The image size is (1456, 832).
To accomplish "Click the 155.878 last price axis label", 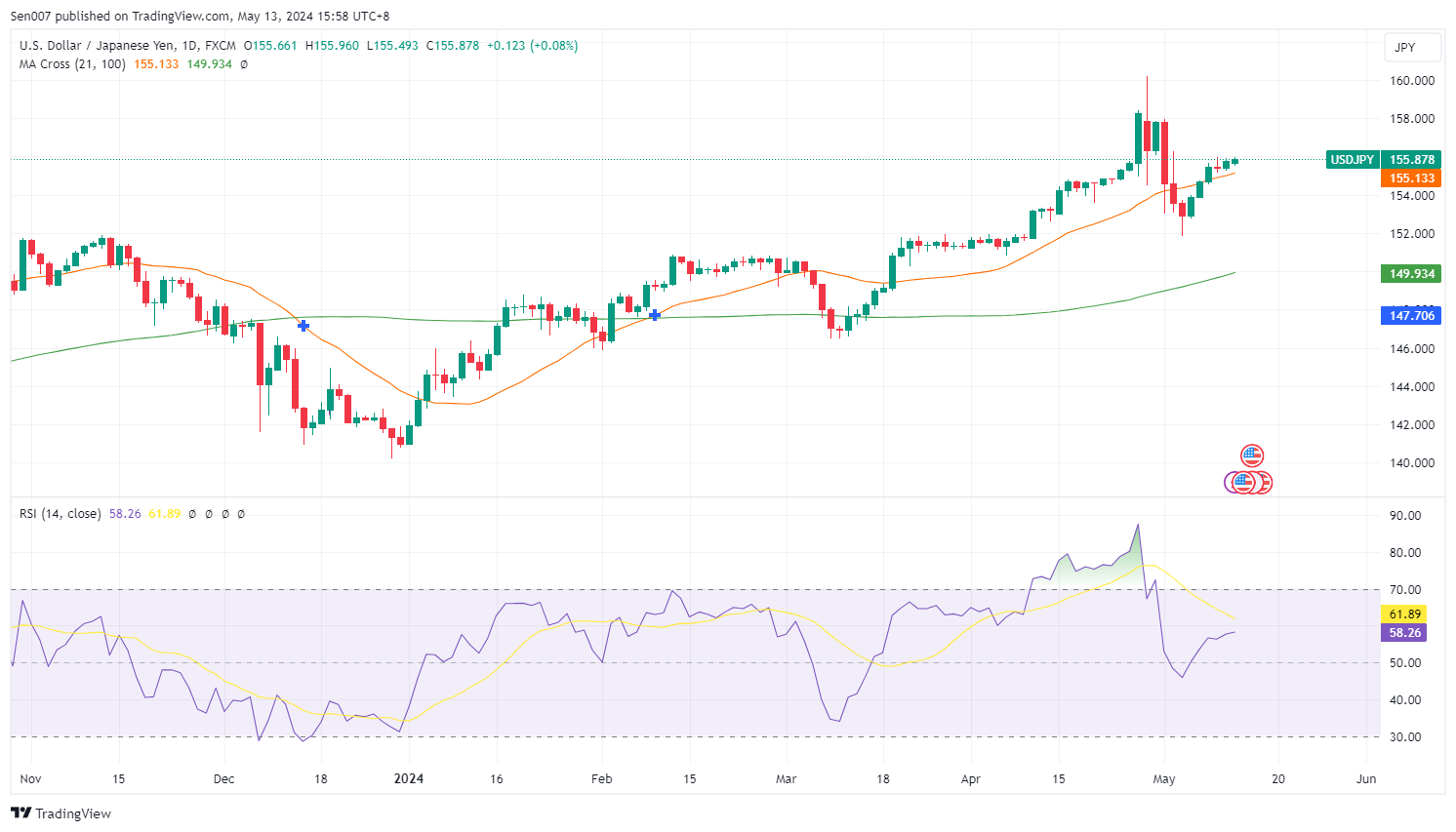I will 1411,159.
